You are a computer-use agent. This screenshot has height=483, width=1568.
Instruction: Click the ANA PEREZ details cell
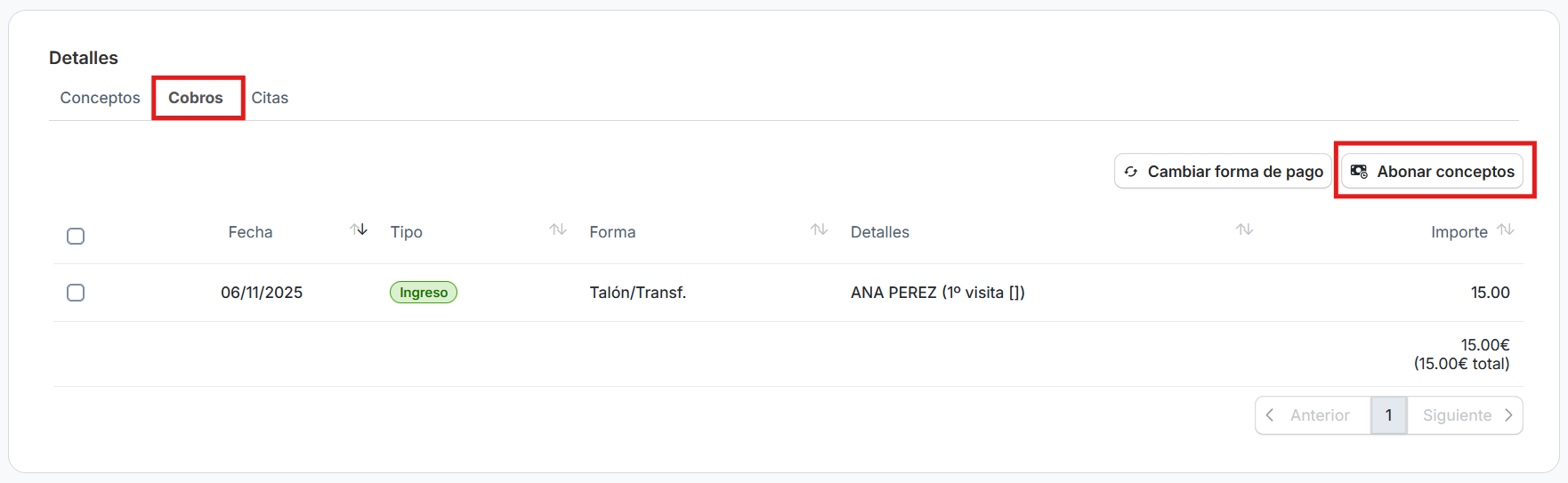tap(937, 293)
